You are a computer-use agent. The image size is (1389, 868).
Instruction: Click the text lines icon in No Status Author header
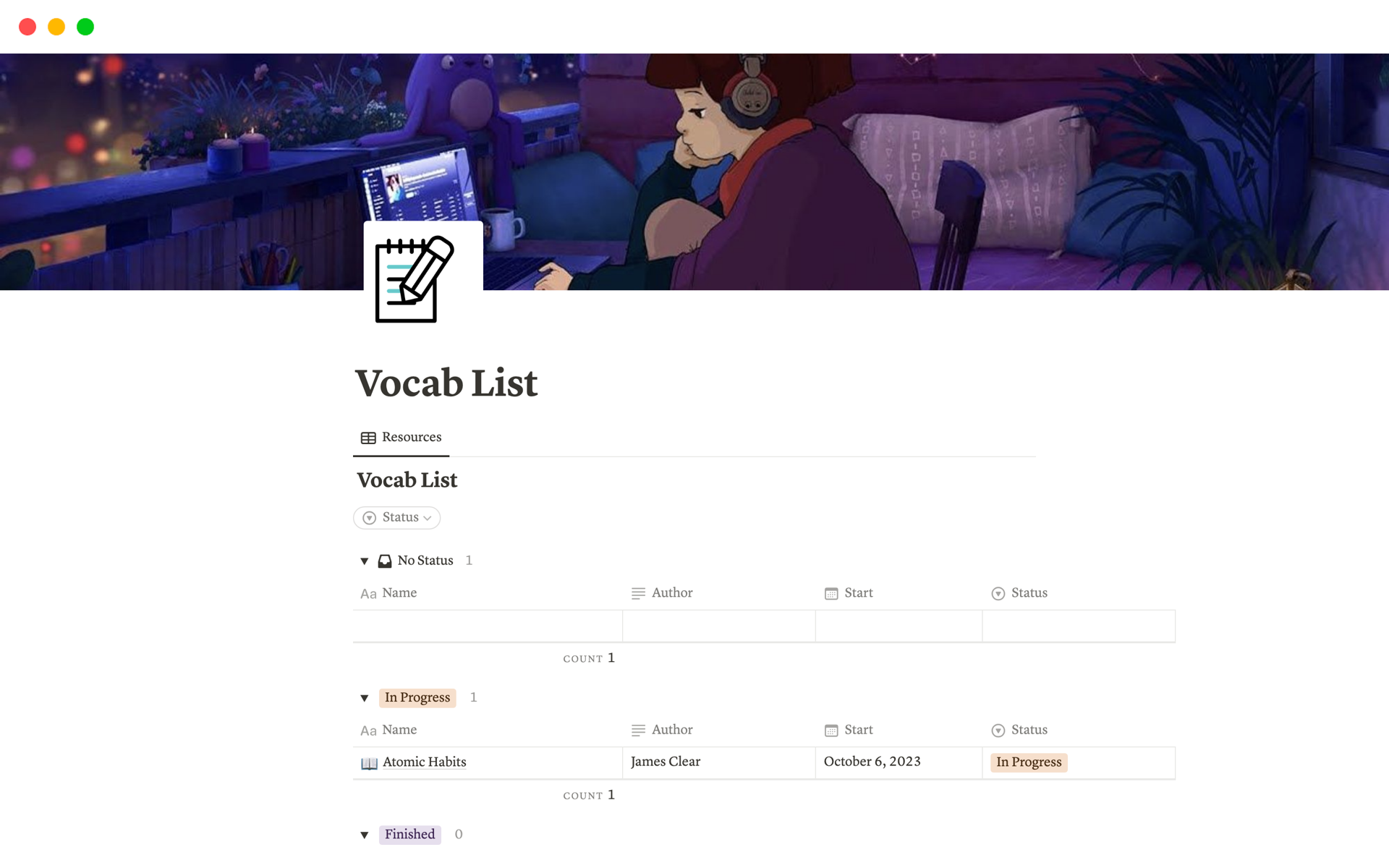(638, 594)
